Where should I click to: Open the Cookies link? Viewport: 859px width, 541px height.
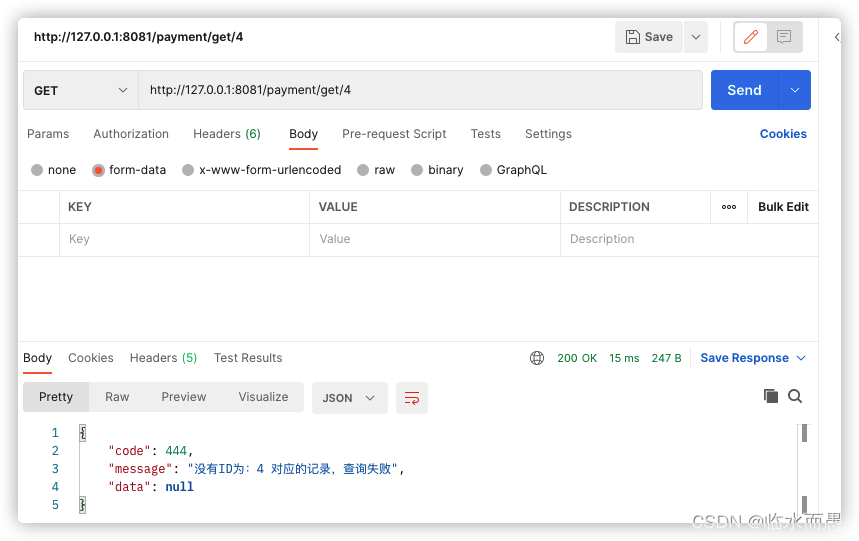783,134
